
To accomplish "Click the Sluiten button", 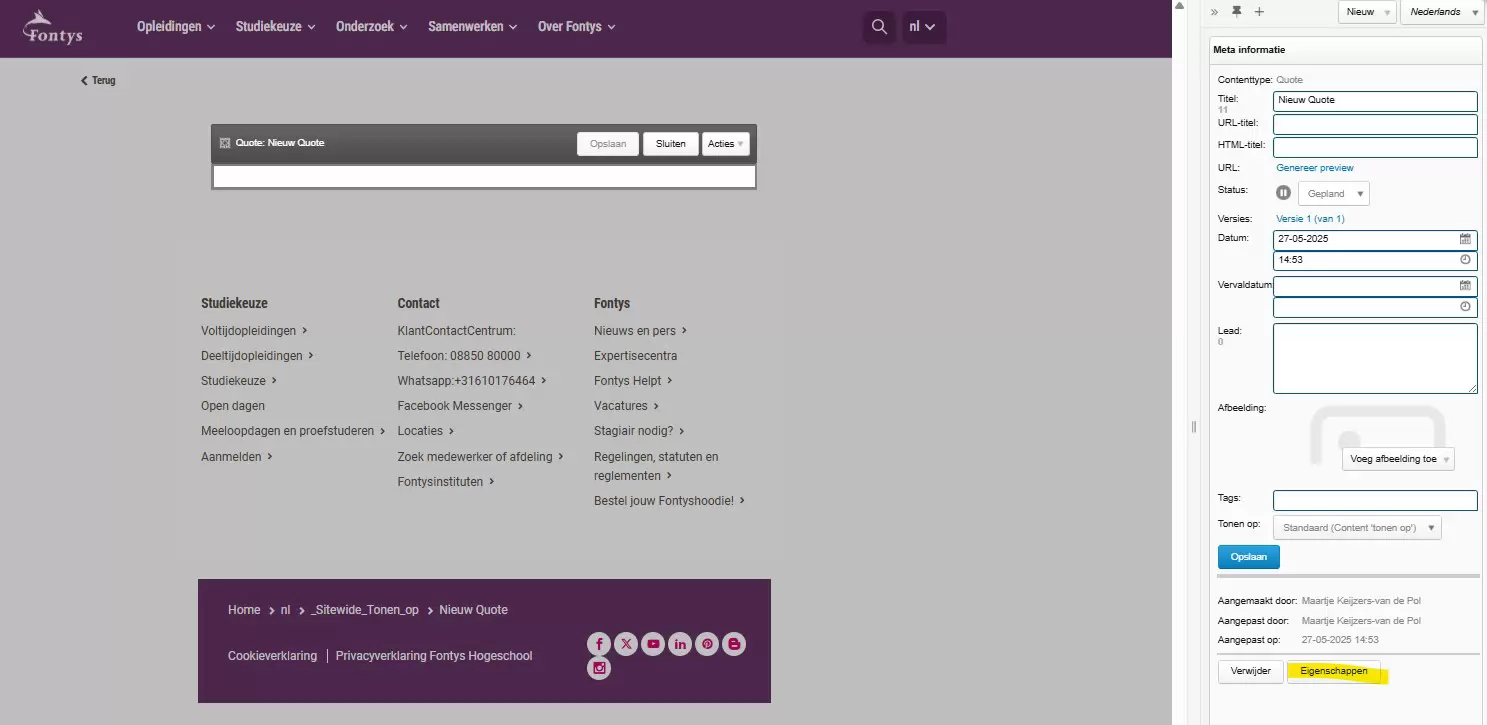I will [670, 144].
